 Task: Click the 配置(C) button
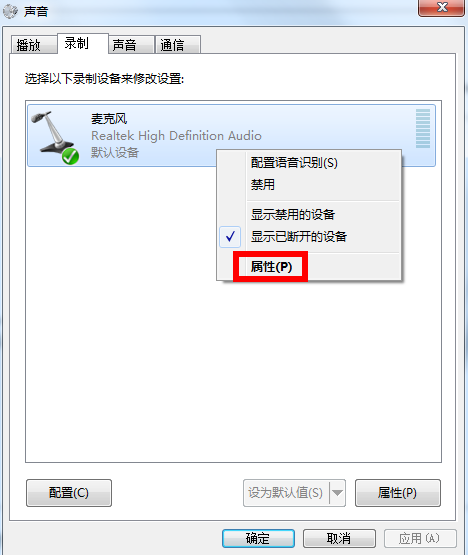pyautogui.click(x=69, y=493)
